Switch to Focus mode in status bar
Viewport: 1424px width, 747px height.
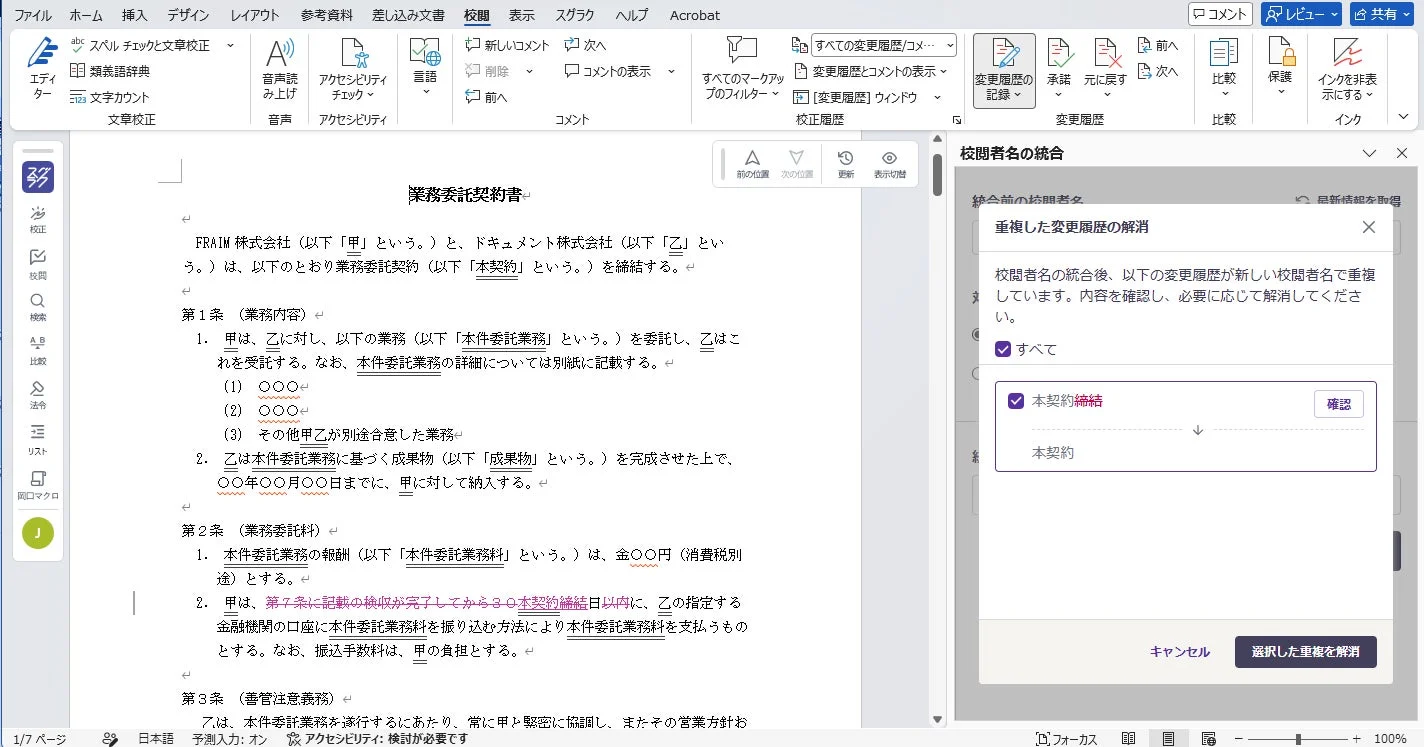pyautogui.click(x=1067, y=739)
